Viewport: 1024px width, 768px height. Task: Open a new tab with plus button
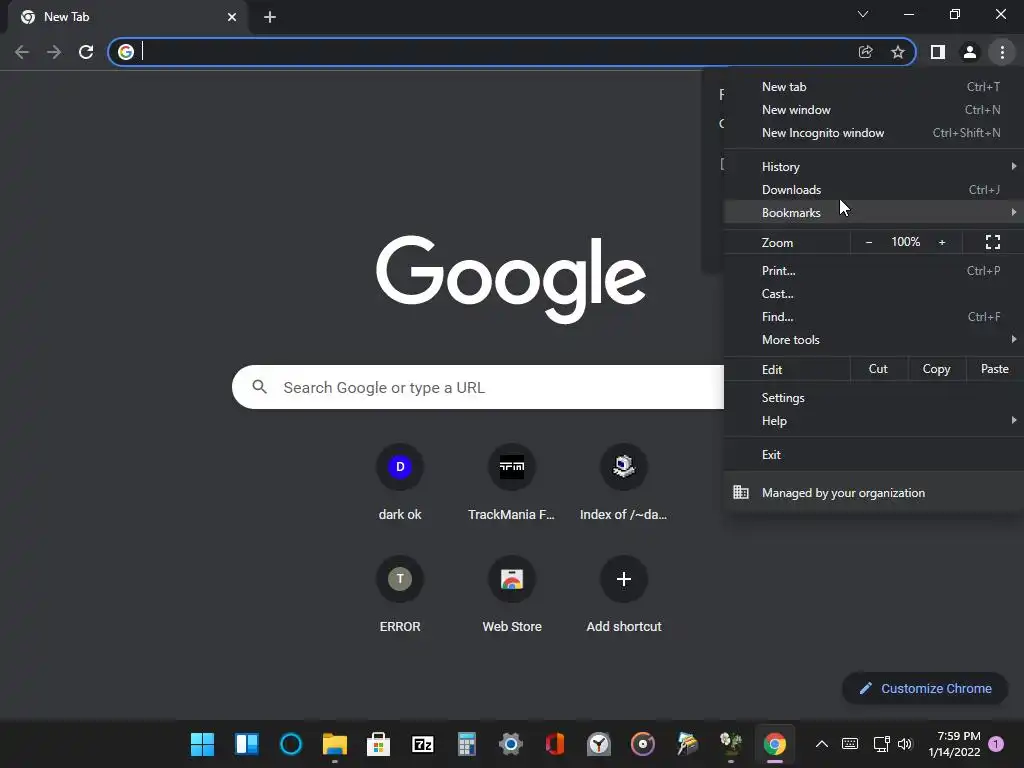(270, 17)
